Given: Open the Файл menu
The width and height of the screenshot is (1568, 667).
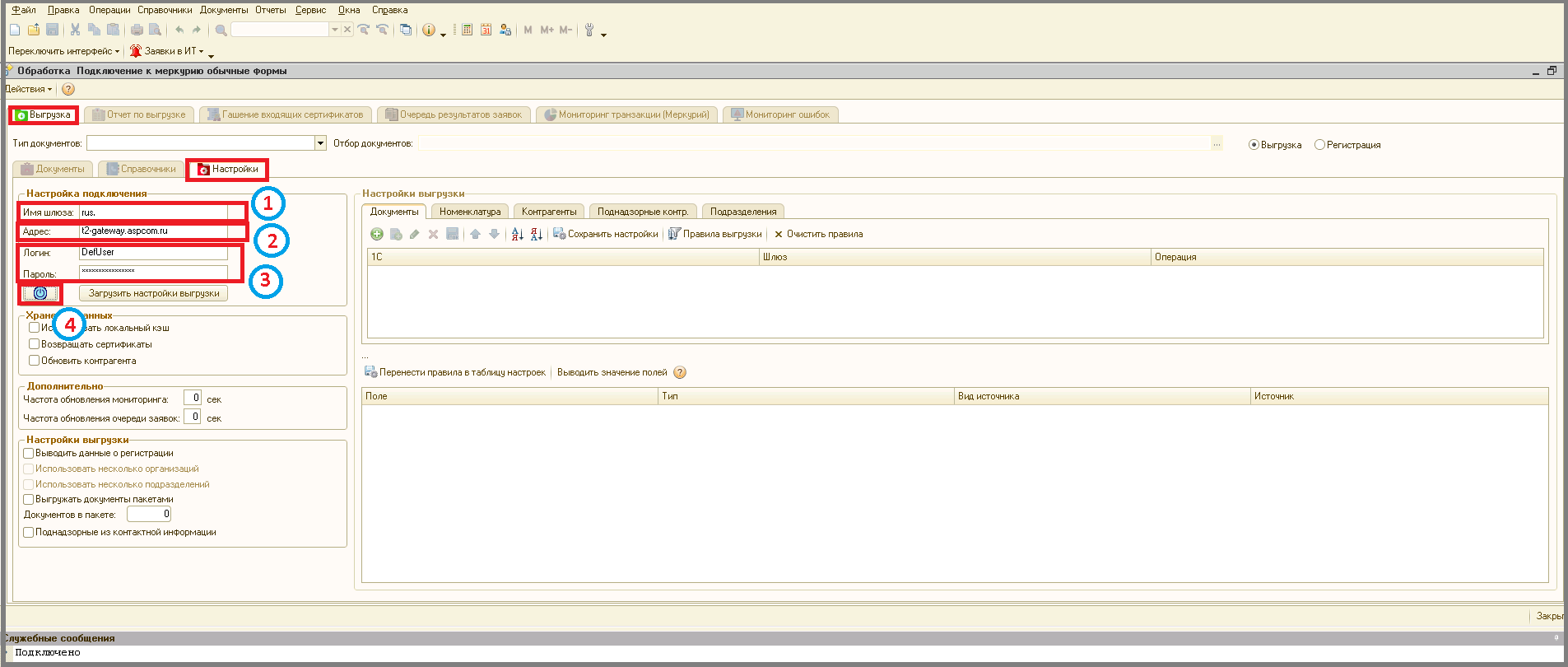Looking at the screenshot, I should click(24, 10).
